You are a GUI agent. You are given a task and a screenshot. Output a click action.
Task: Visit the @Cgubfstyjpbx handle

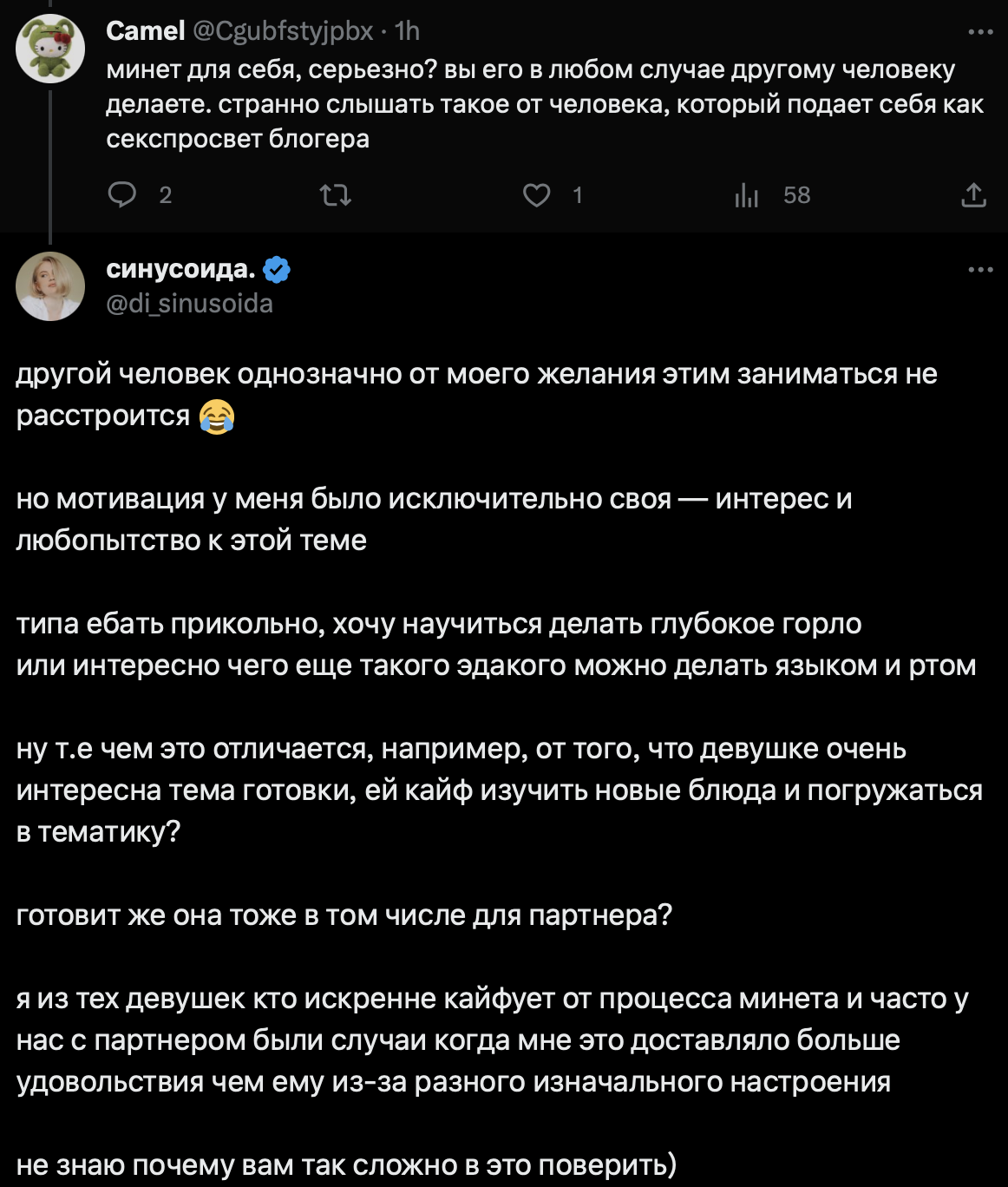[x=283, y=31]
